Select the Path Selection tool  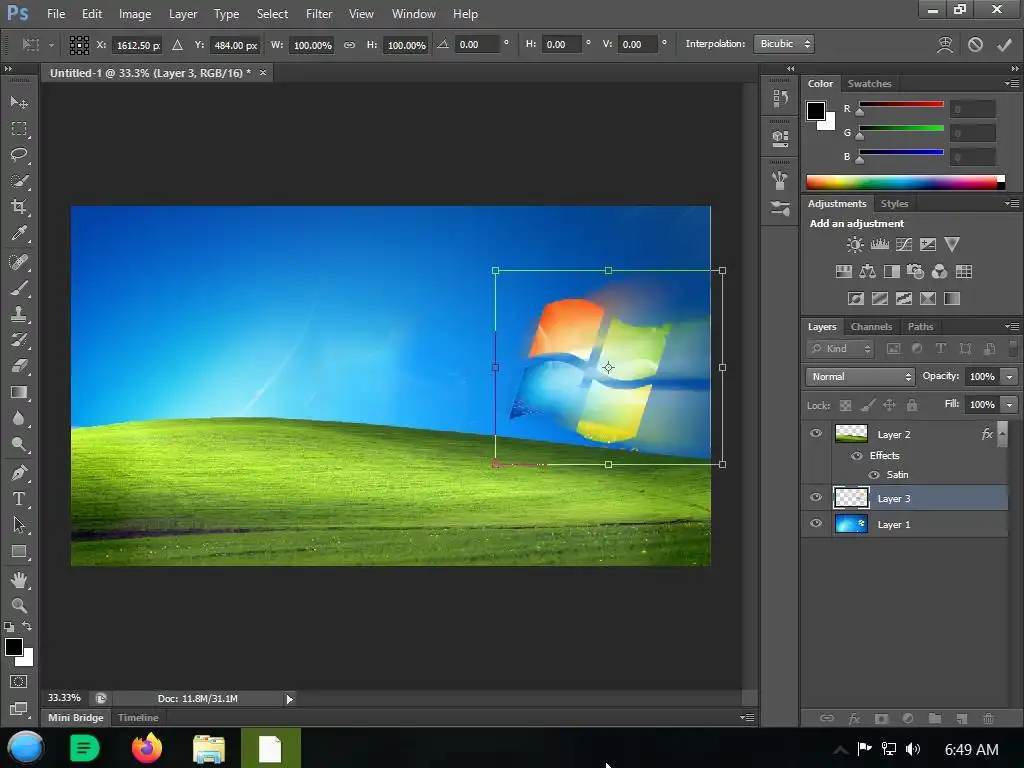click(x=19, y=525)
